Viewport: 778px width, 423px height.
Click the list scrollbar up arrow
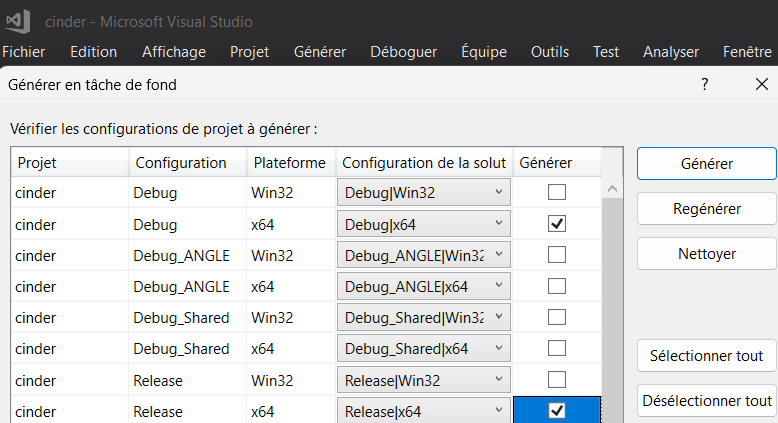tap(612, 189)
